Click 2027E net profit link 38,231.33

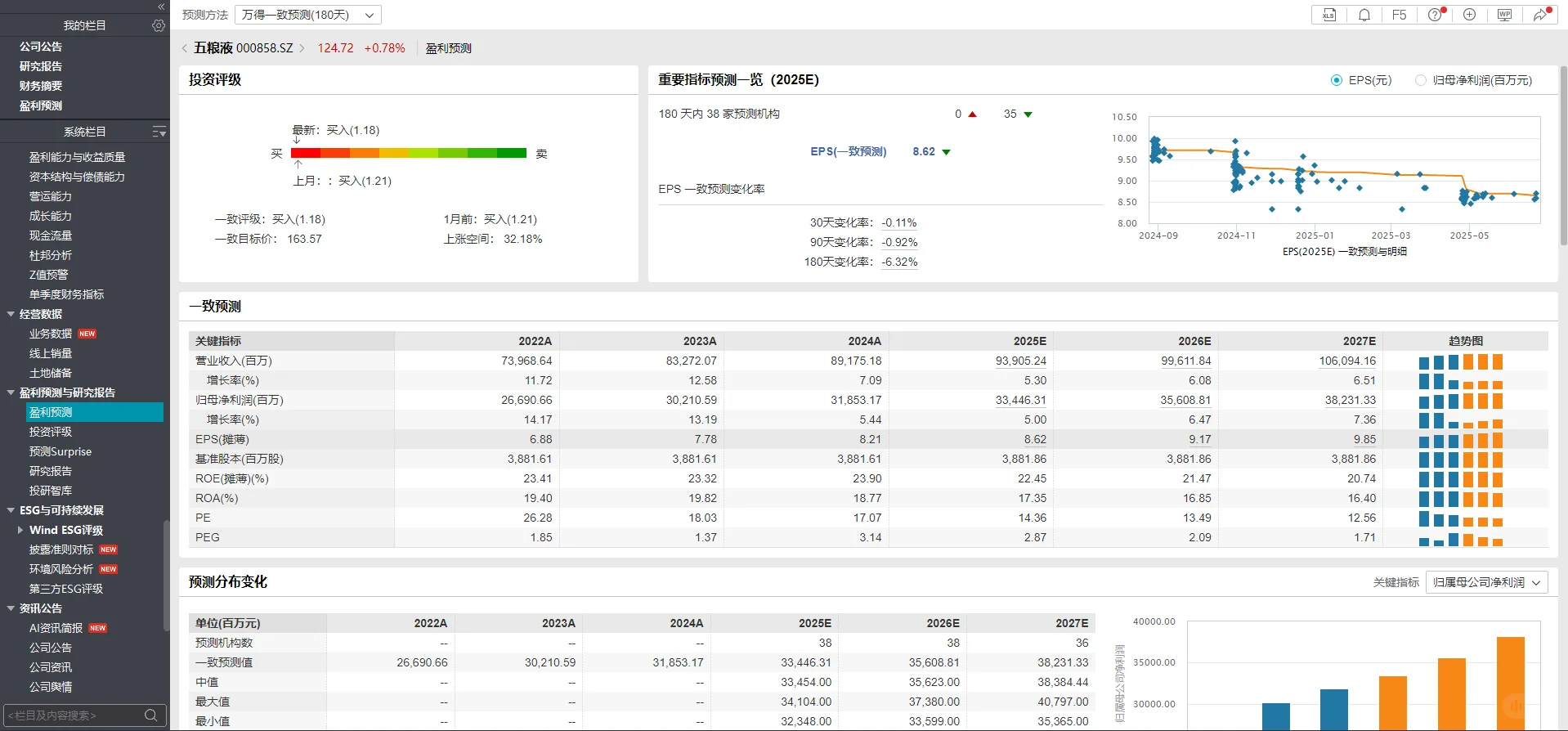click(1351, 400)
